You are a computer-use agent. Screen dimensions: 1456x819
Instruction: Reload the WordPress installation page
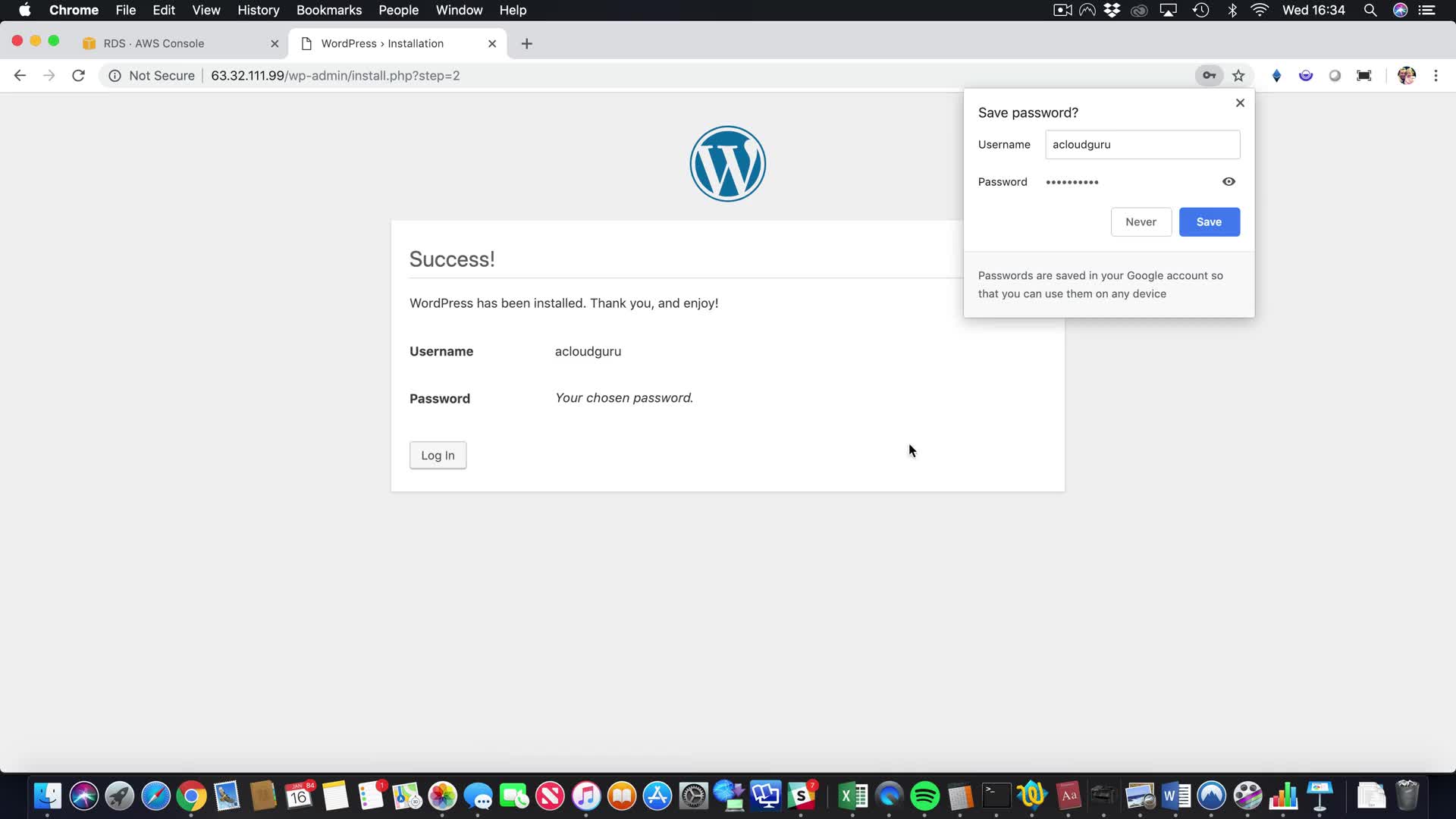(x=78, y=76)
